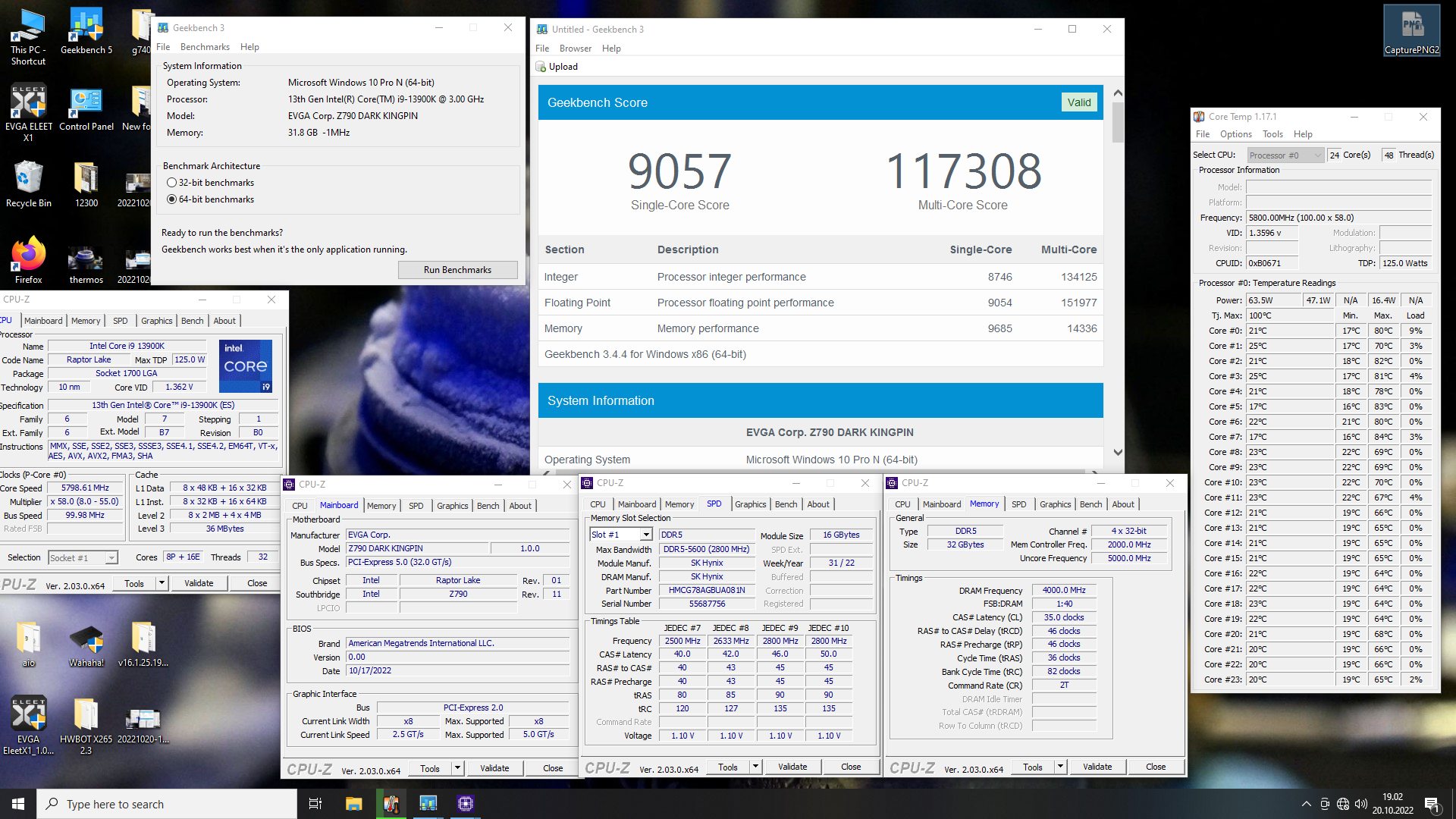The height and width of the screenshot is (819, 1456).
Task: Open Select CPU Processor #0 dropdown
Action: point(1285,155)
